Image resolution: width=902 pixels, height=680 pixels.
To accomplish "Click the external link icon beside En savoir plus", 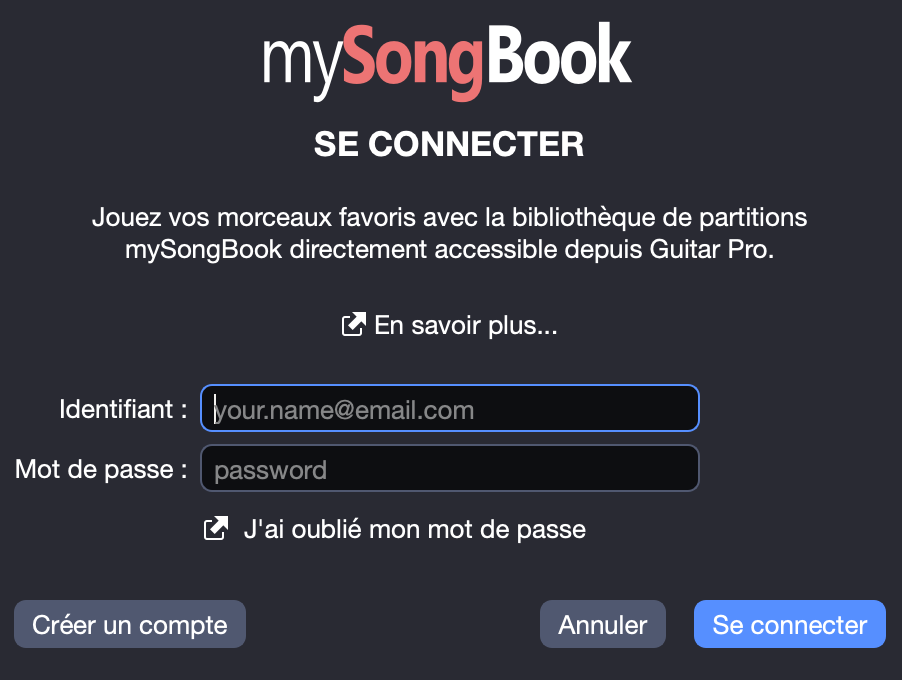I will pyautogui.click(x=353, y=324).
